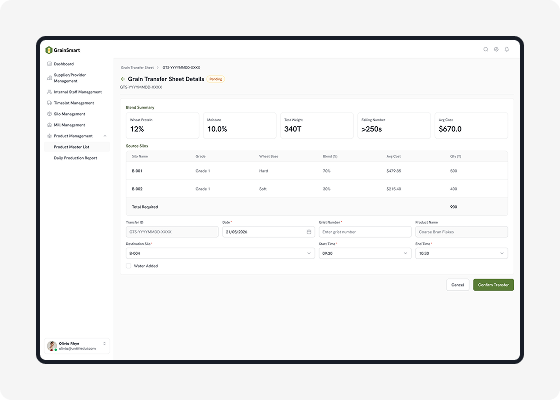Click the Grist Number input field
Screen dimensions: 560x400
point(365,232)
